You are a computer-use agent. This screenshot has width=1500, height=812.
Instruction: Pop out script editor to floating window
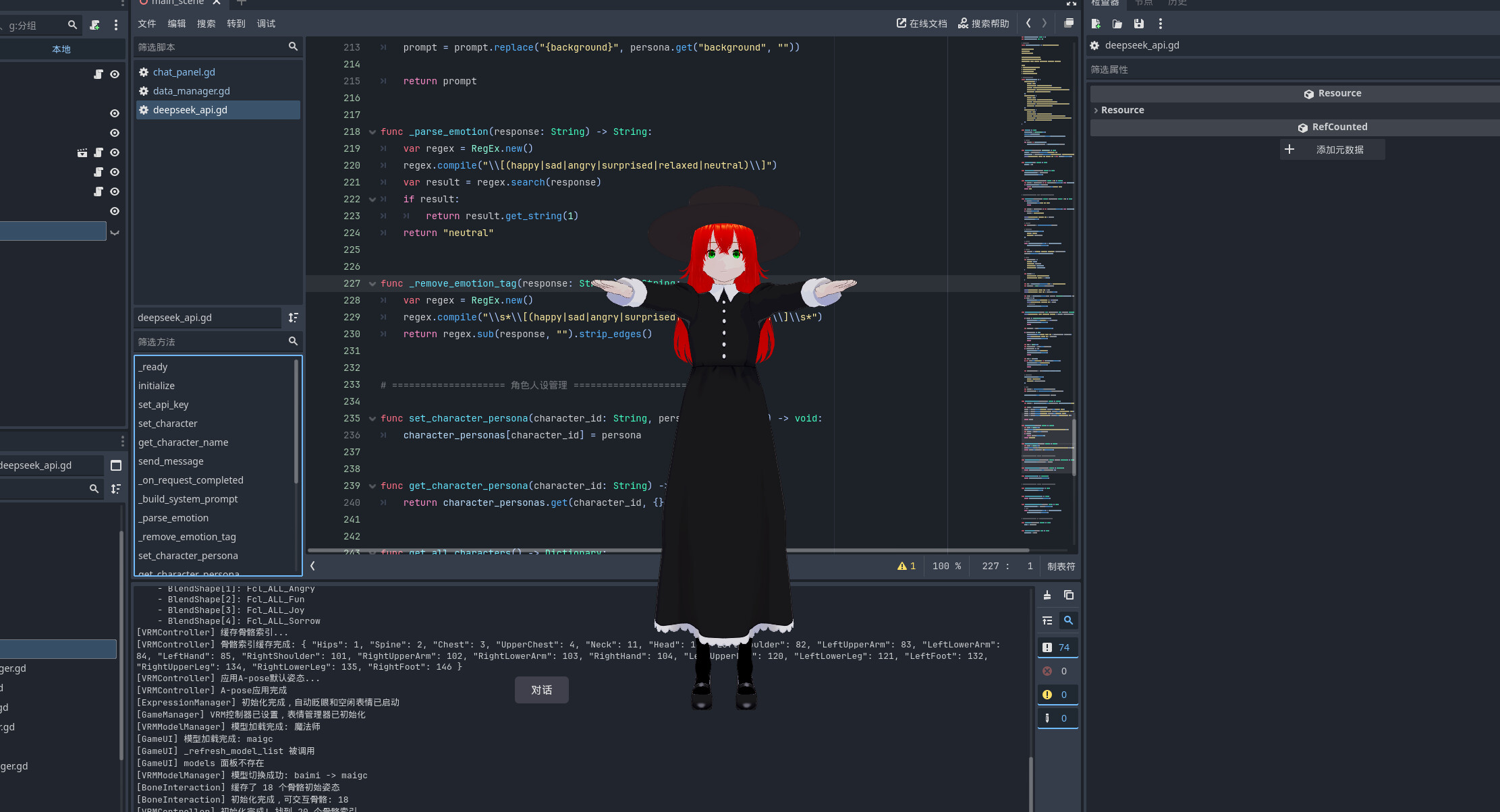pos(1068,22)
